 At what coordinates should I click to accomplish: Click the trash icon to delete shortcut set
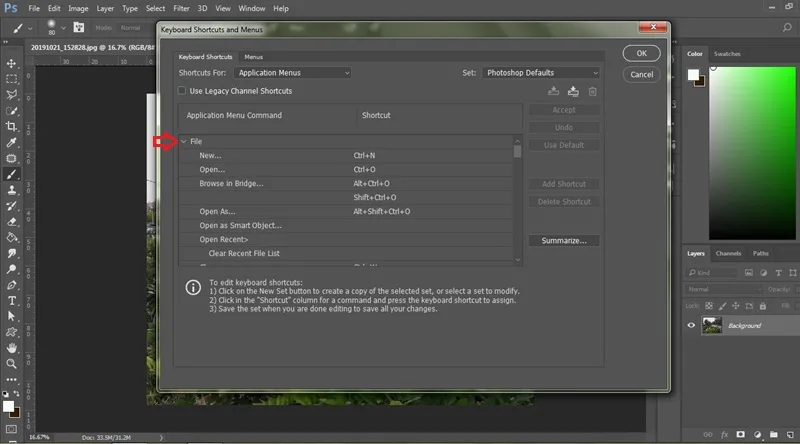(592, 91)
